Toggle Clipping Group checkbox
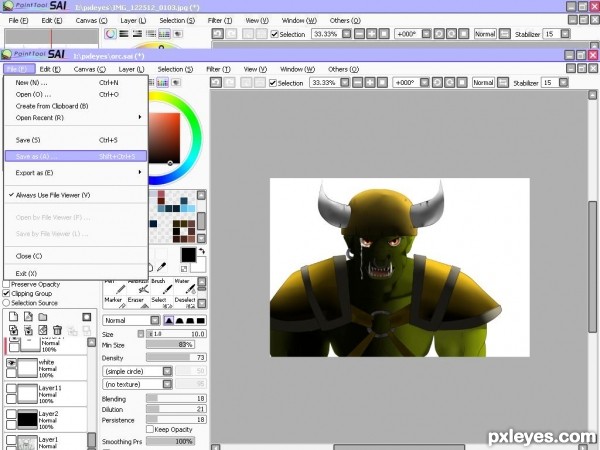 point(6,293)
